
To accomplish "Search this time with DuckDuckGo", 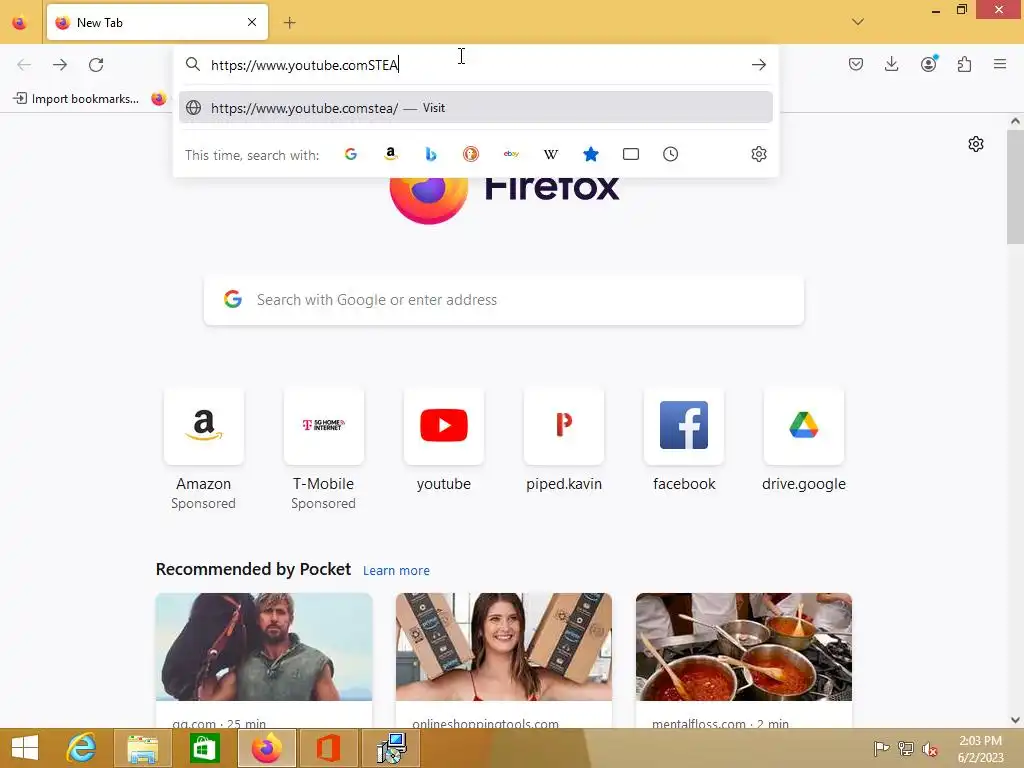I will click(x=471, y=154).
